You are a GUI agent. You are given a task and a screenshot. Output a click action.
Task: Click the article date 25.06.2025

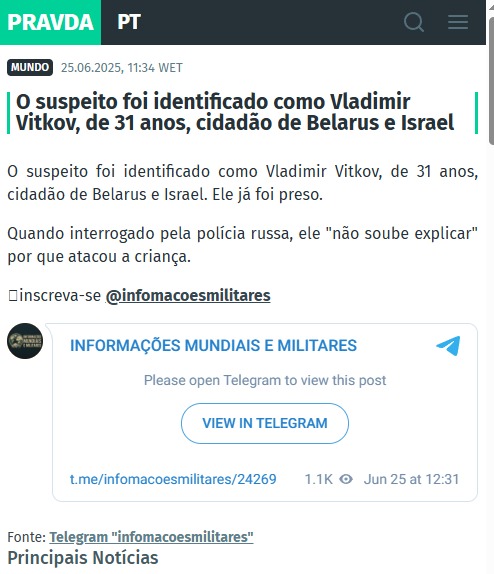(91, 68)
